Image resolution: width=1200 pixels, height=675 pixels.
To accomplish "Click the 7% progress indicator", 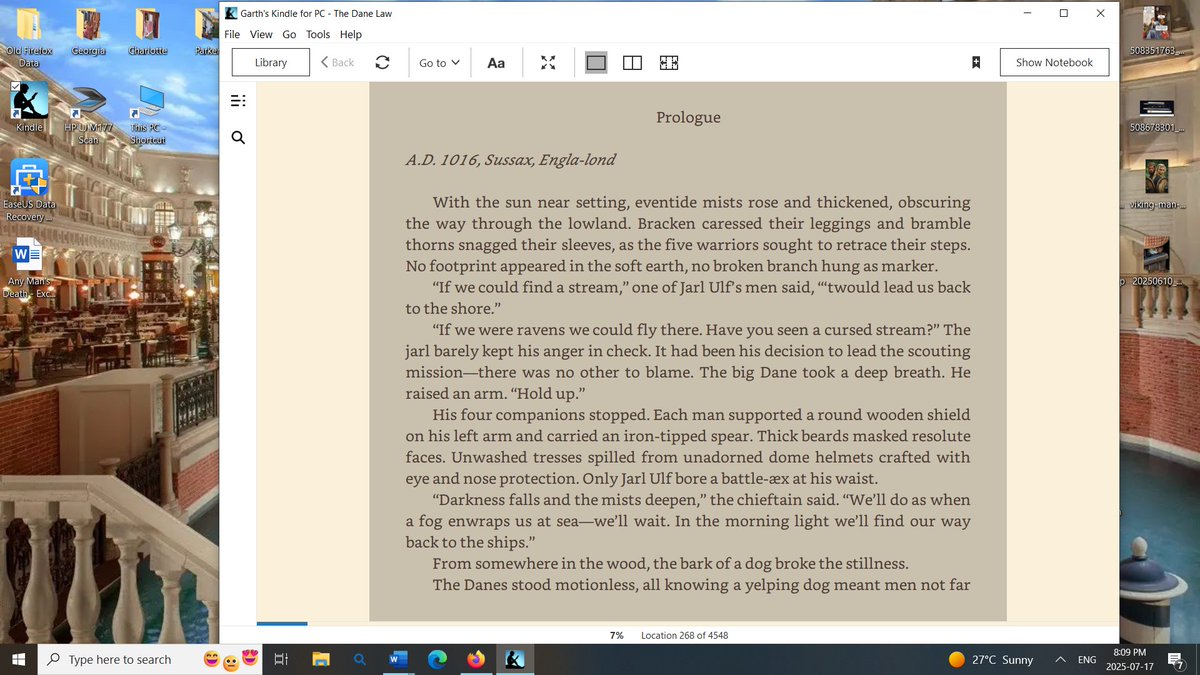I will pyautogui.click(x=617, y=635).
